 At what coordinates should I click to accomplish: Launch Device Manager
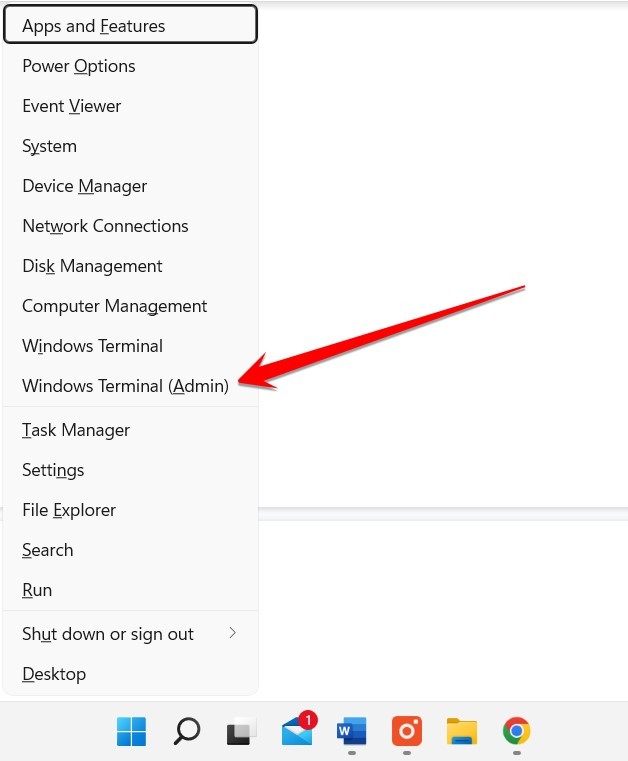click(x=130, y=186)
